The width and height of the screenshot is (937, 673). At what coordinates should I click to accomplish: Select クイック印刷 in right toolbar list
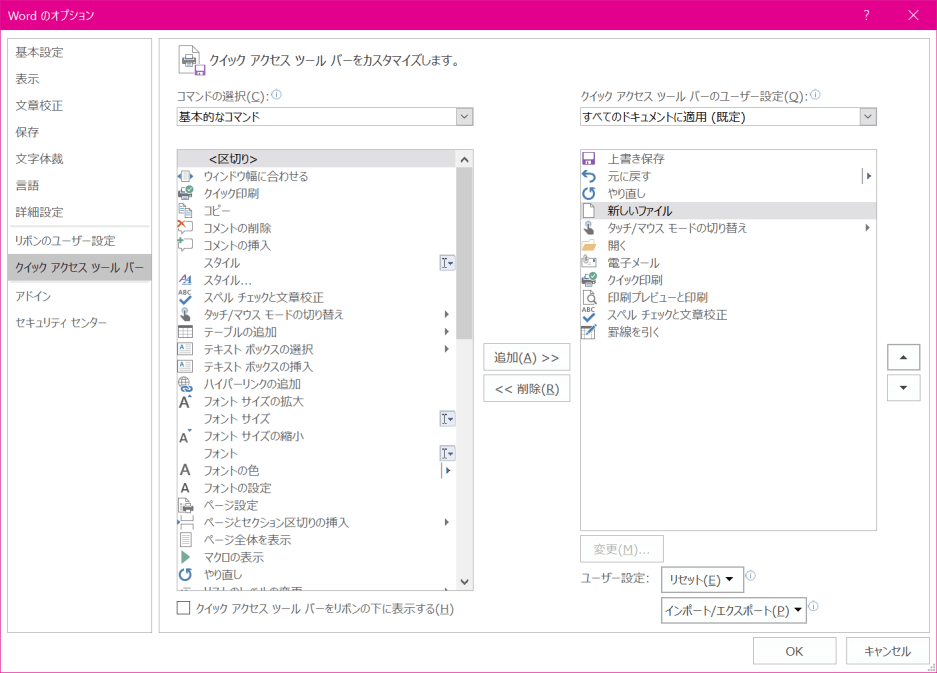click(728, 280)
